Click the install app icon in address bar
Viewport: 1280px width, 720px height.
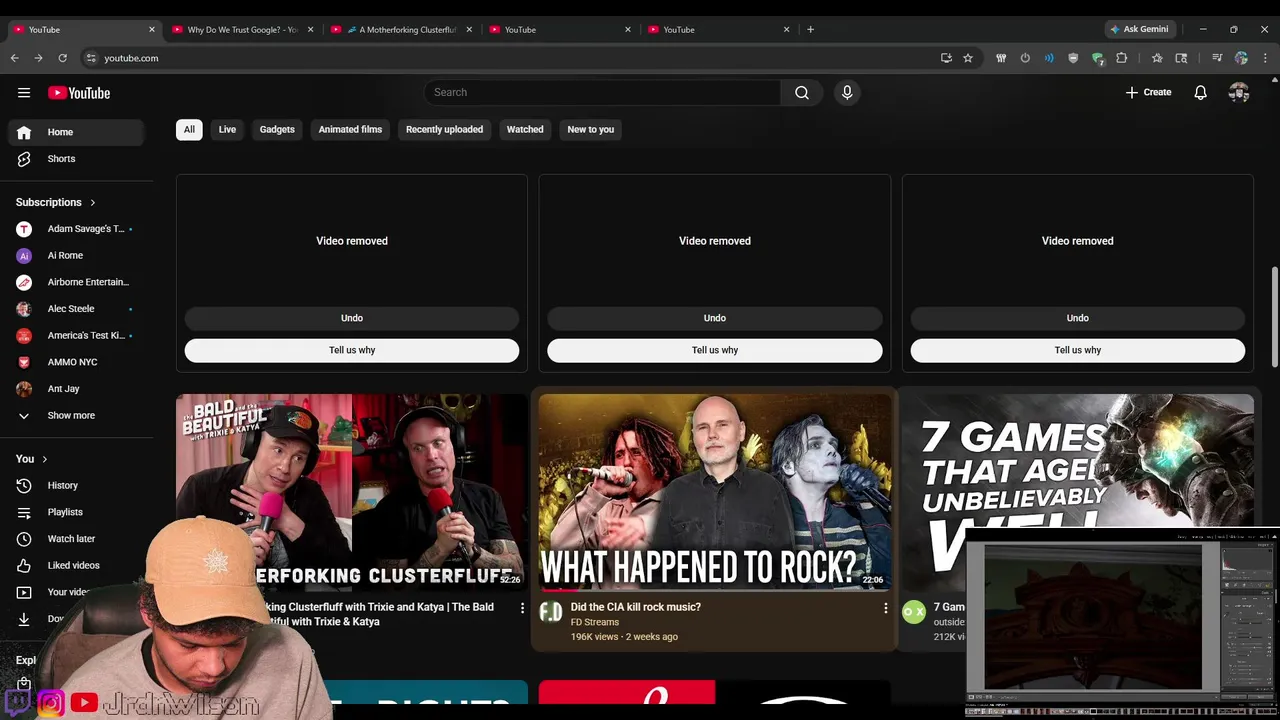coord(946,58)
